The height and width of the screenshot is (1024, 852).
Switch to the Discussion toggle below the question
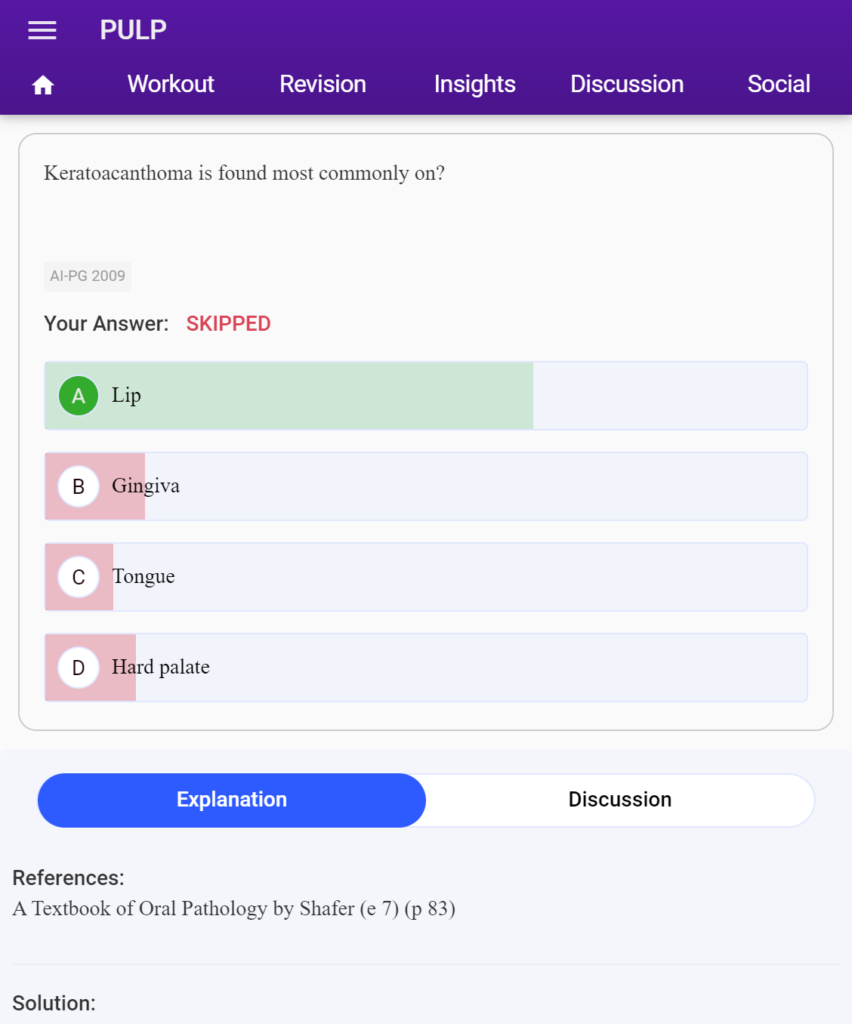620,800
